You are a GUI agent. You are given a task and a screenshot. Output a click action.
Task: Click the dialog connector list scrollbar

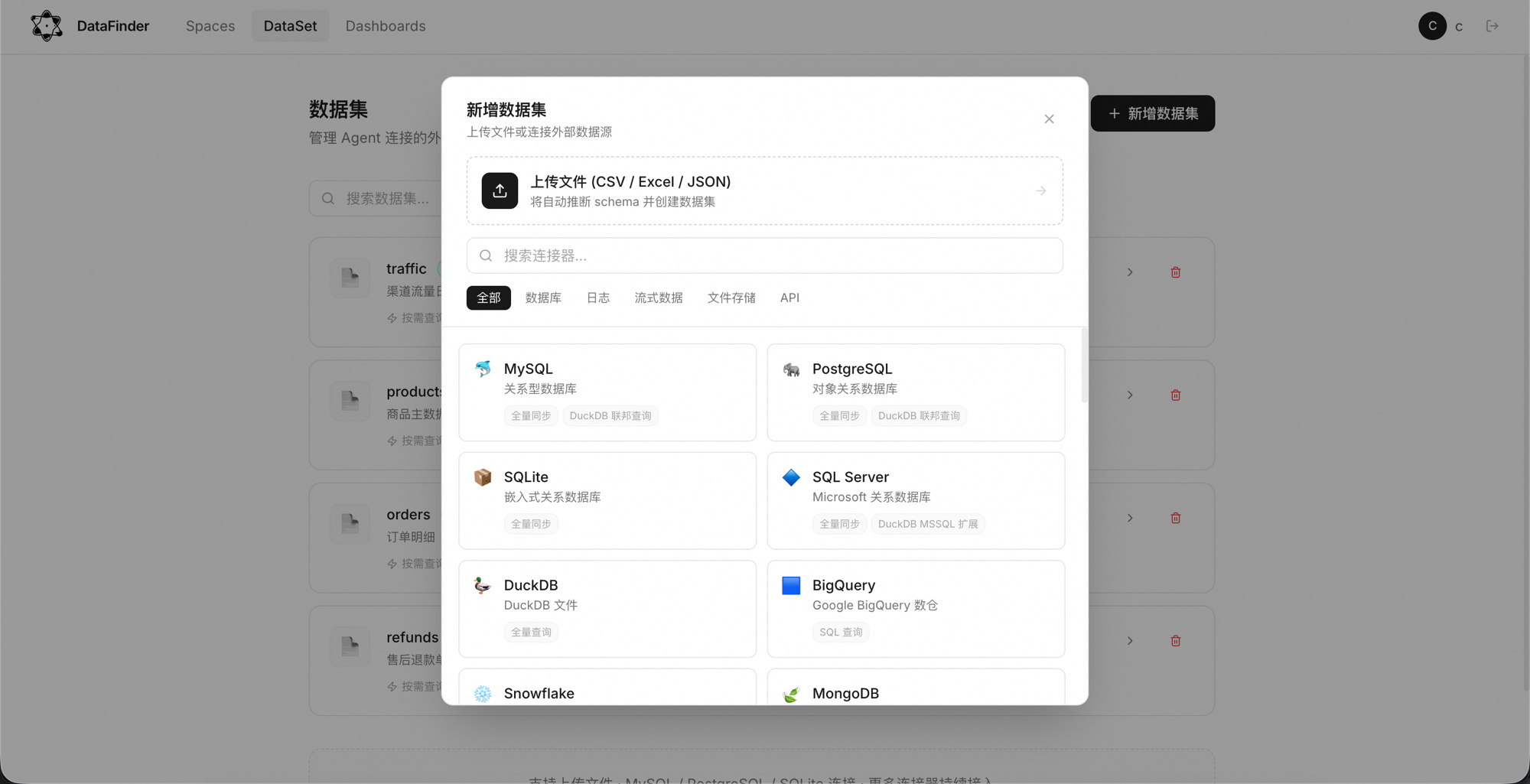pyautogui.click(x=1083, y=366)
